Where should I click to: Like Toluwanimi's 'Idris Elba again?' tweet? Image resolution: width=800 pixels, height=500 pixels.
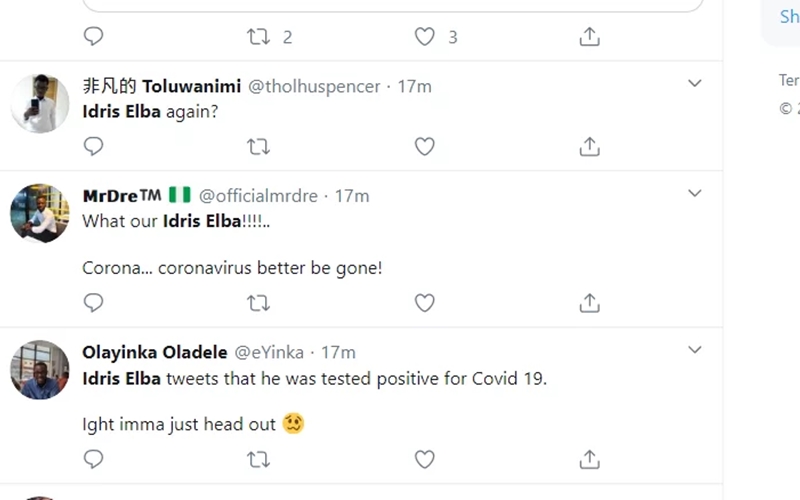point(425,147)
